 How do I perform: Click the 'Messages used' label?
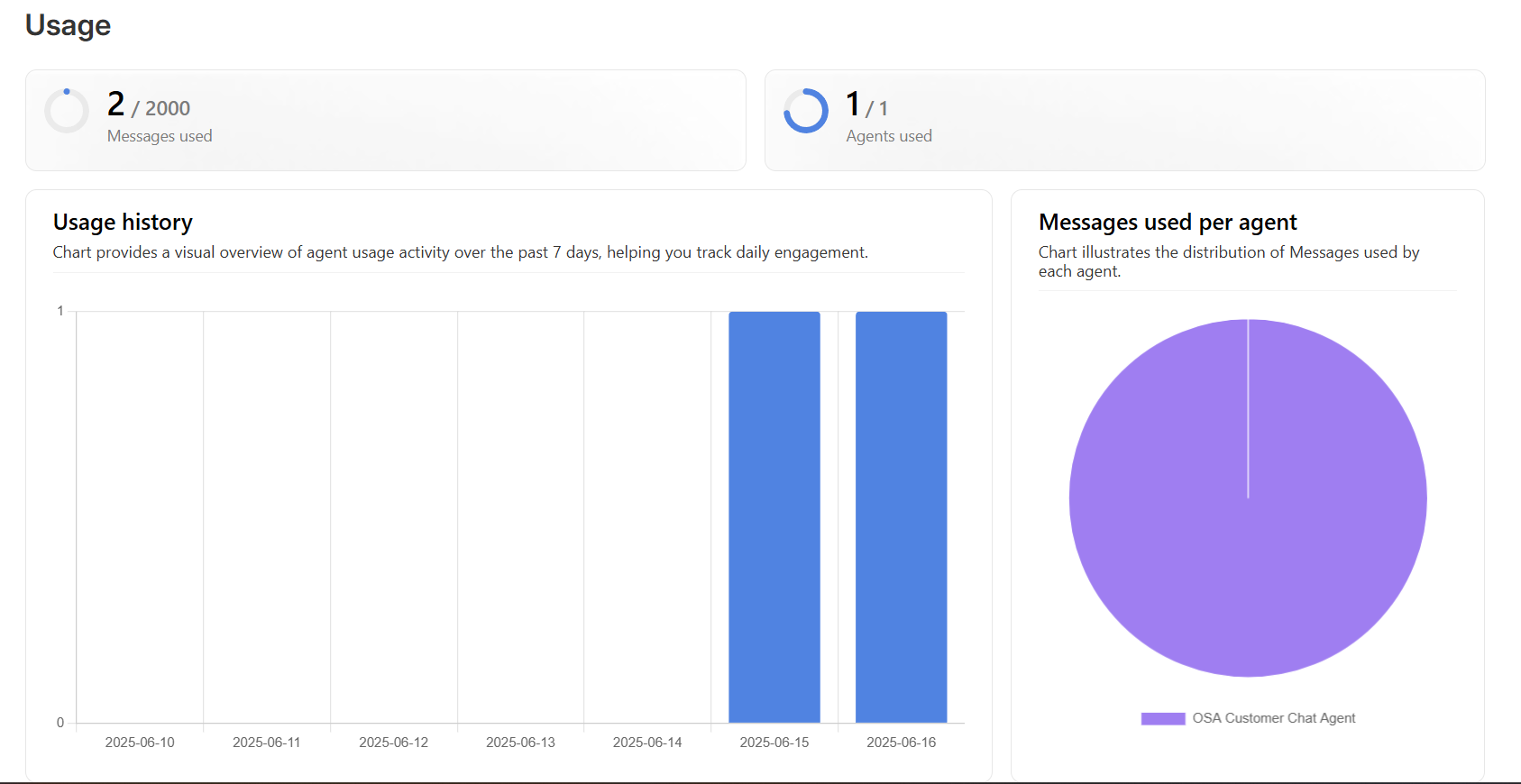click(x=160, y=136)
